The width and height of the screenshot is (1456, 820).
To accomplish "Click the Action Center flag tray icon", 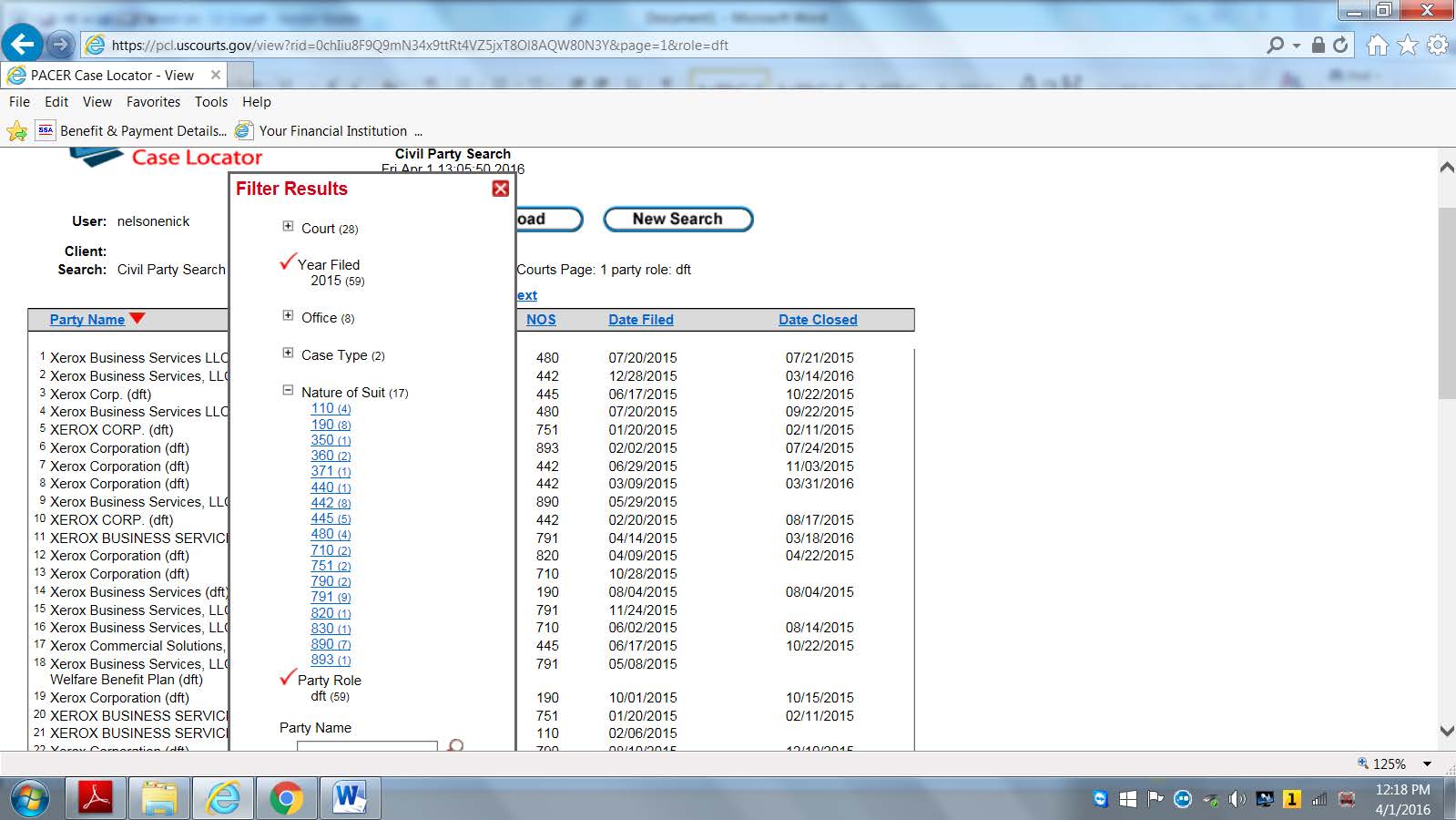I will pyautogui.click(x=1156, y=800).
